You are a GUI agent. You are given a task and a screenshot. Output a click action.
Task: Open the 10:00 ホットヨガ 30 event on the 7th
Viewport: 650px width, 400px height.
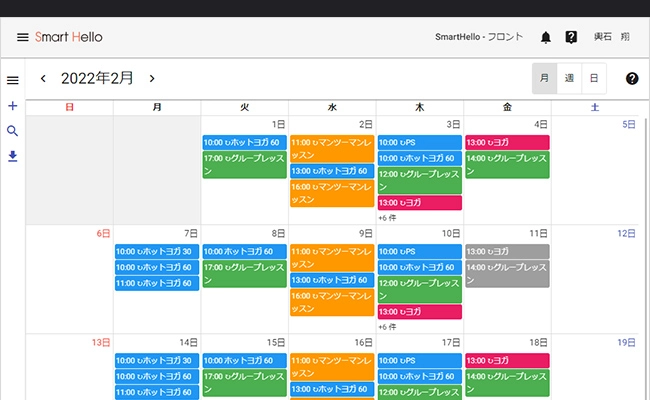[x=157, y=252]
